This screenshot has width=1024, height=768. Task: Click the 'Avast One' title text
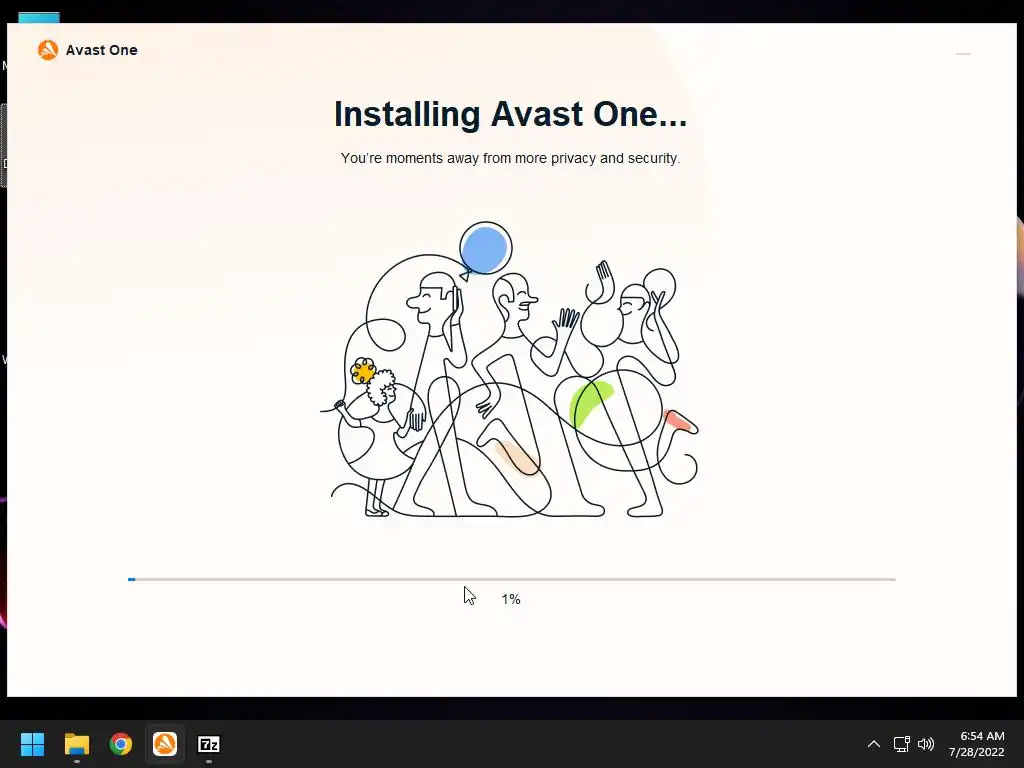(x=102, y=50)
